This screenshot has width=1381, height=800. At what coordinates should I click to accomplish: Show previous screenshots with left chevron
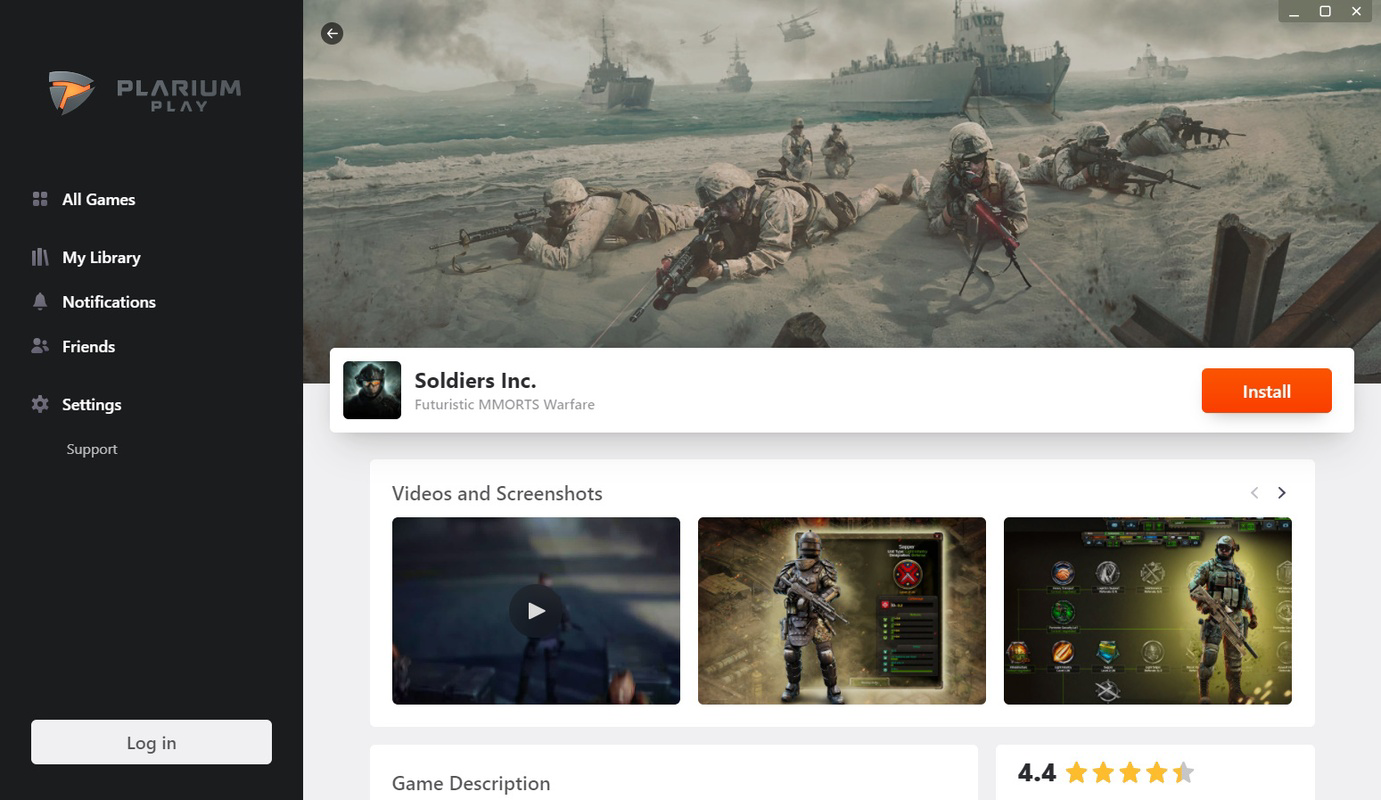pos(1254,493)
